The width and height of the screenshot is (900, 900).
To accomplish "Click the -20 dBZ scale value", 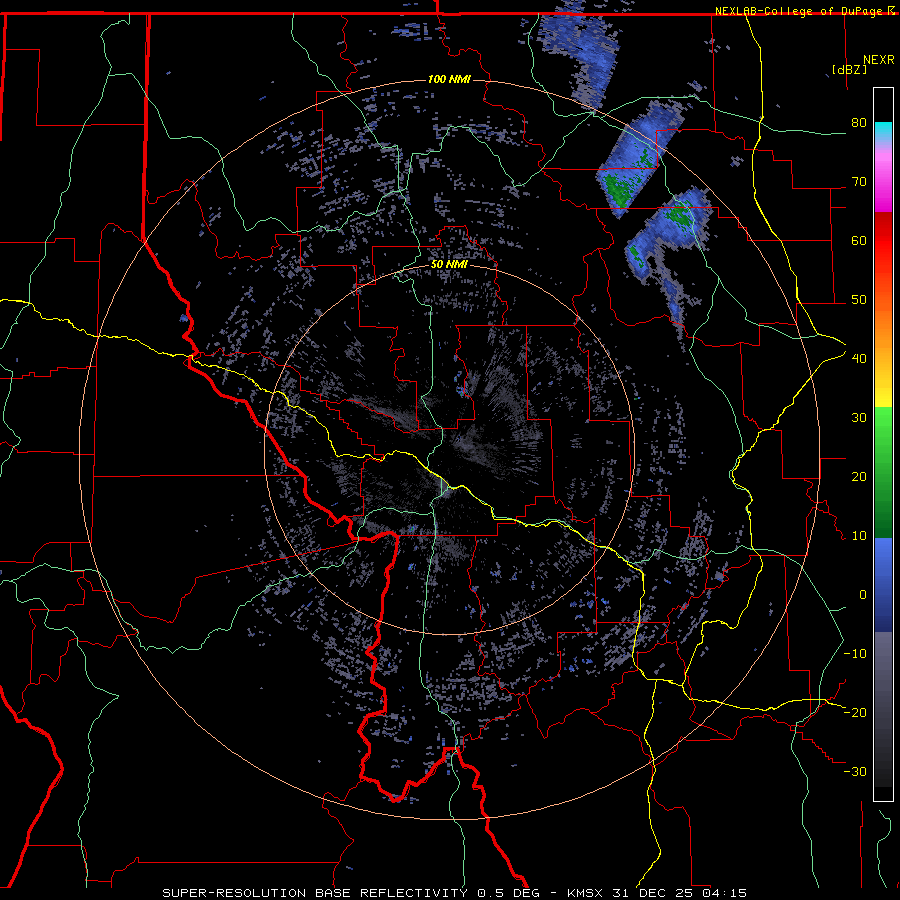I will click(855, 712).
